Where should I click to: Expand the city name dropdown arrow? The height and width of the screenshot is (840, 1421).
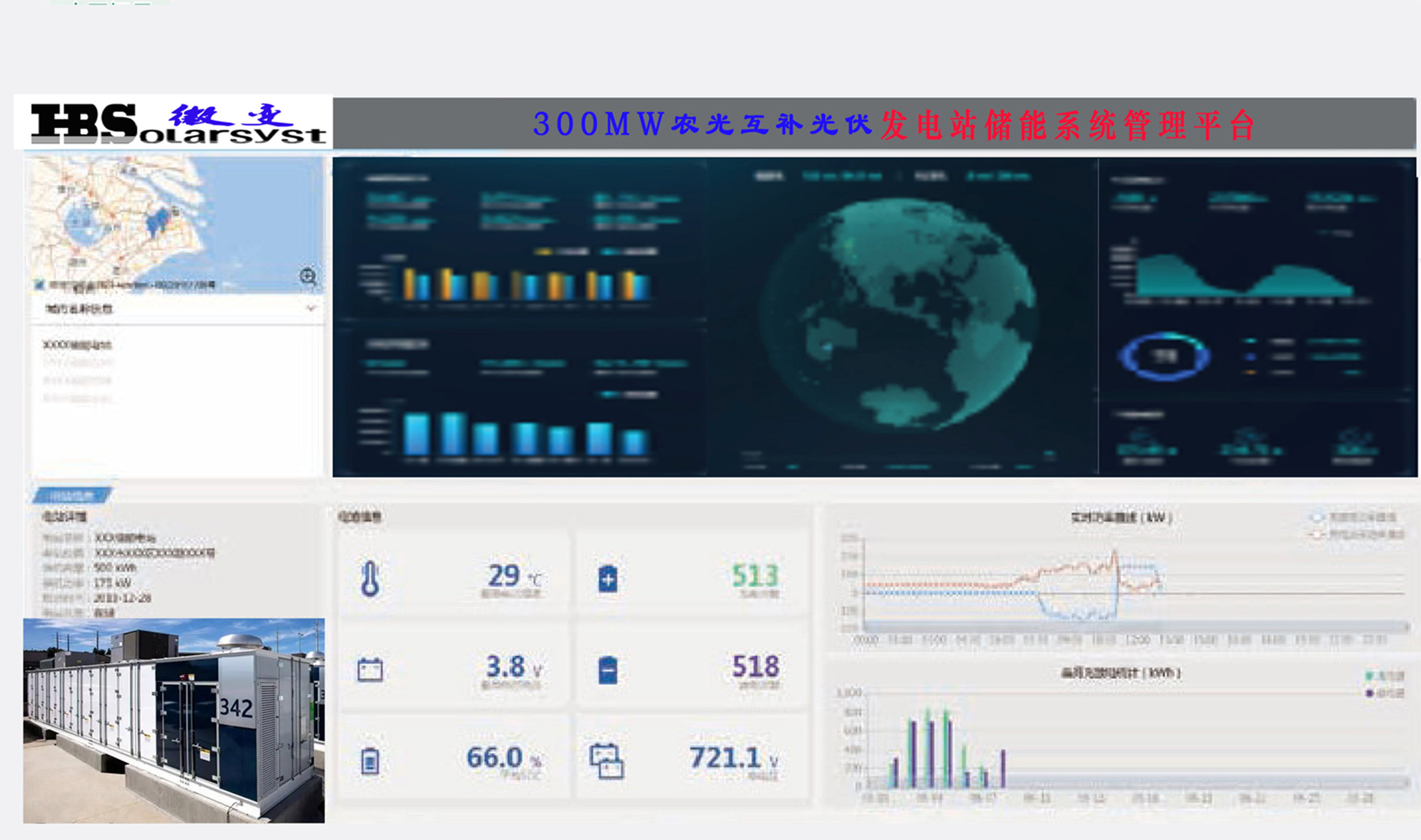pos(311,309)
